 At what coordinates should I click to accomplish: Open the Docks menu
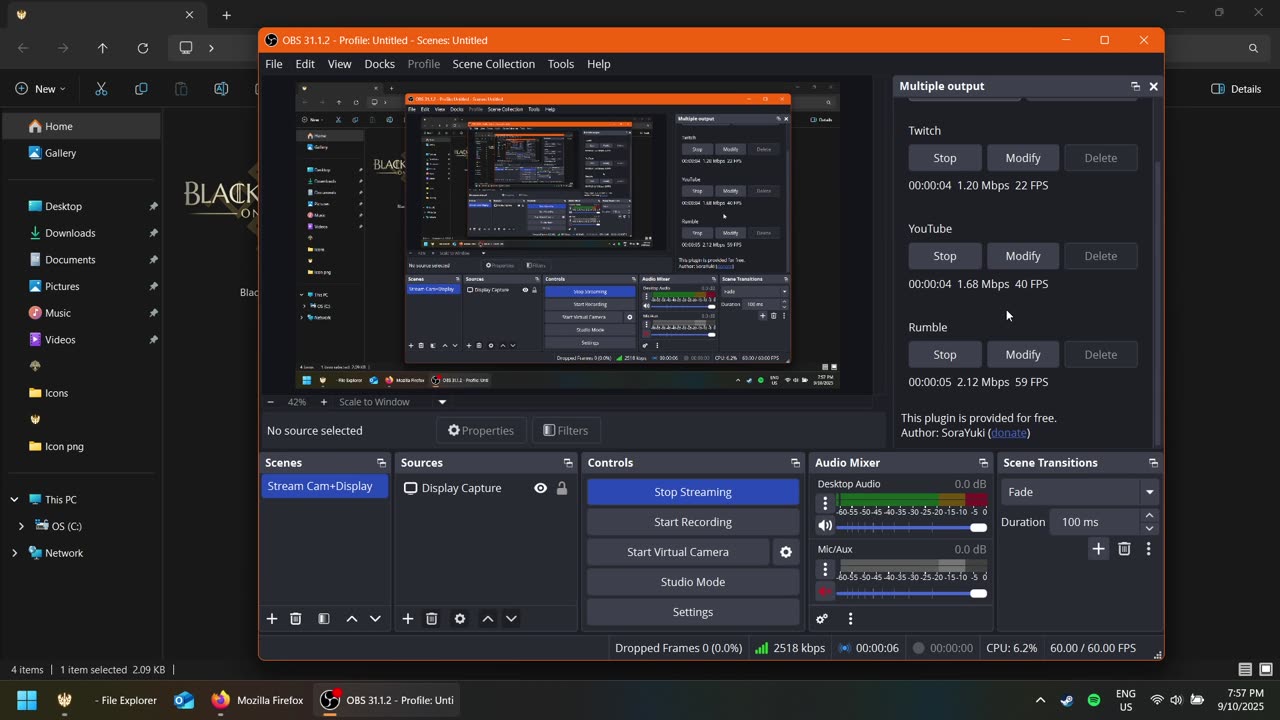pyautogui.click(x=380, y=64)
